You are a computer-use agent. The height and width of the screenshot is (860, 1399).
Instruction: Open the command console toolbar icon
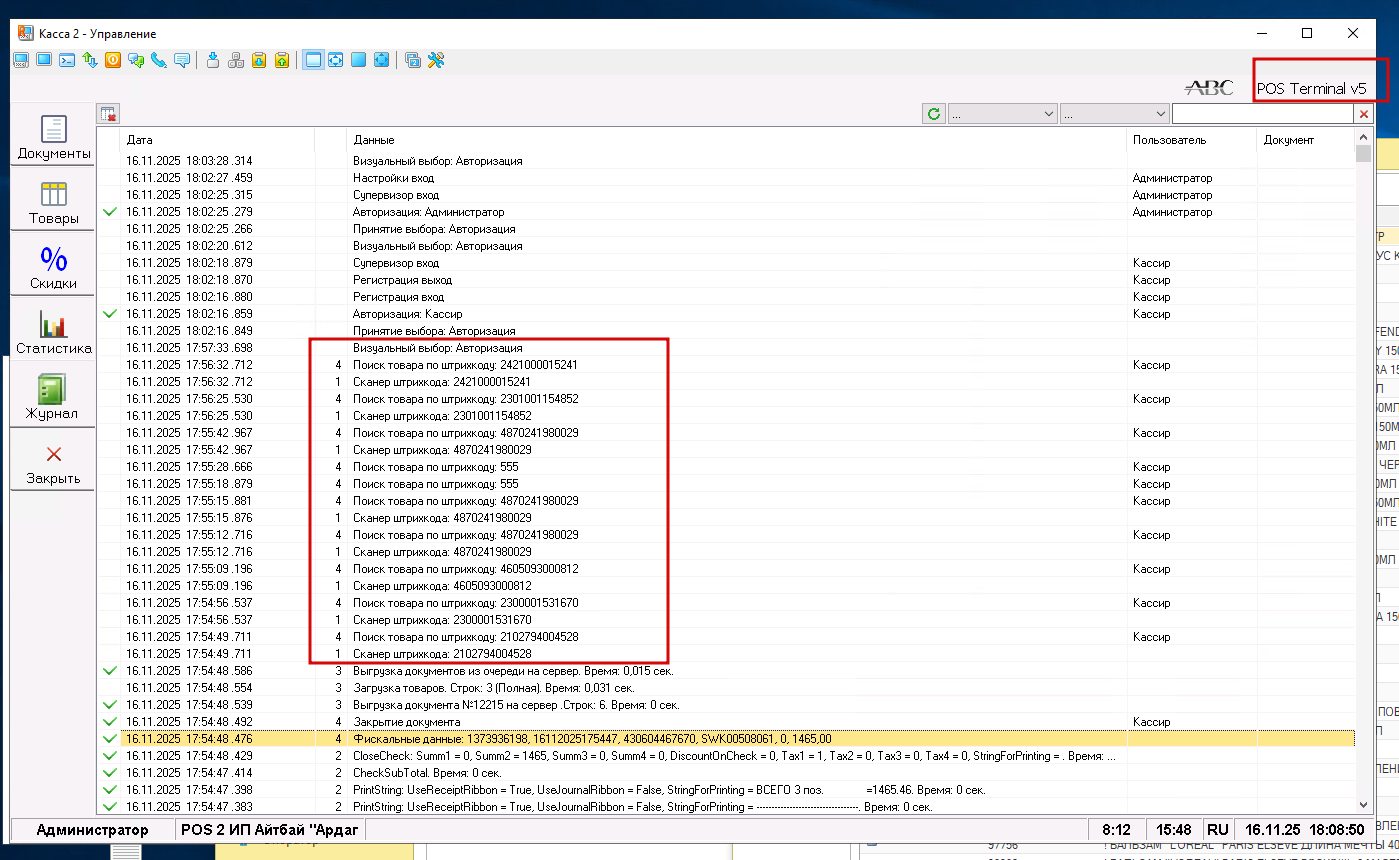67,60
